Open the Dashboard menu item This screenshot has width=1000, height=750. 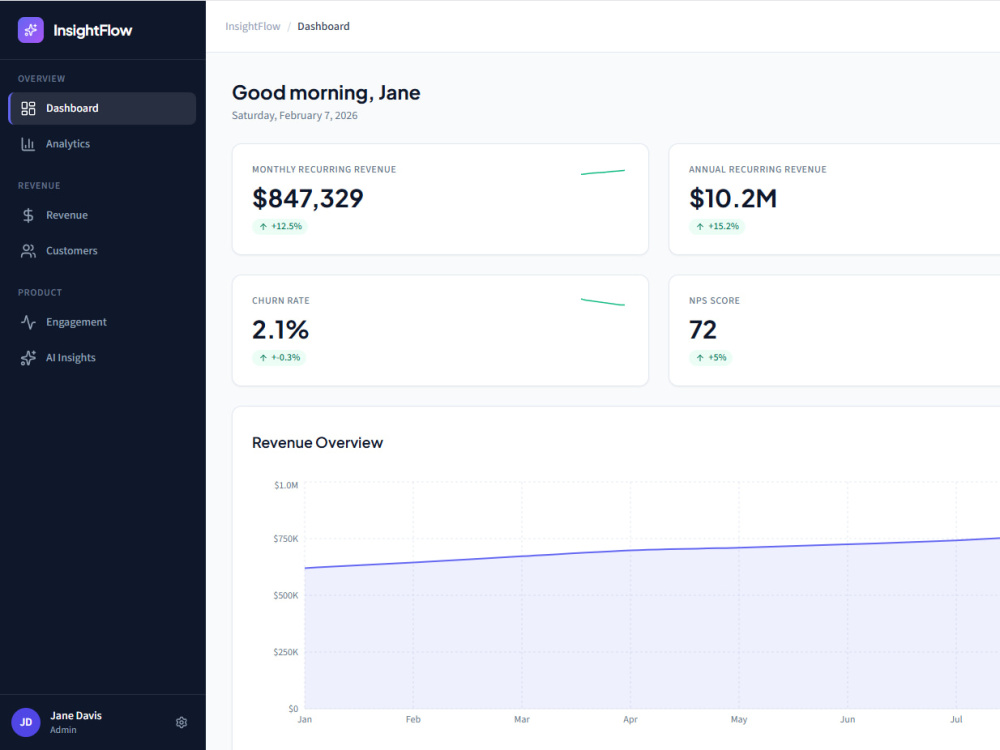(102, 108)
